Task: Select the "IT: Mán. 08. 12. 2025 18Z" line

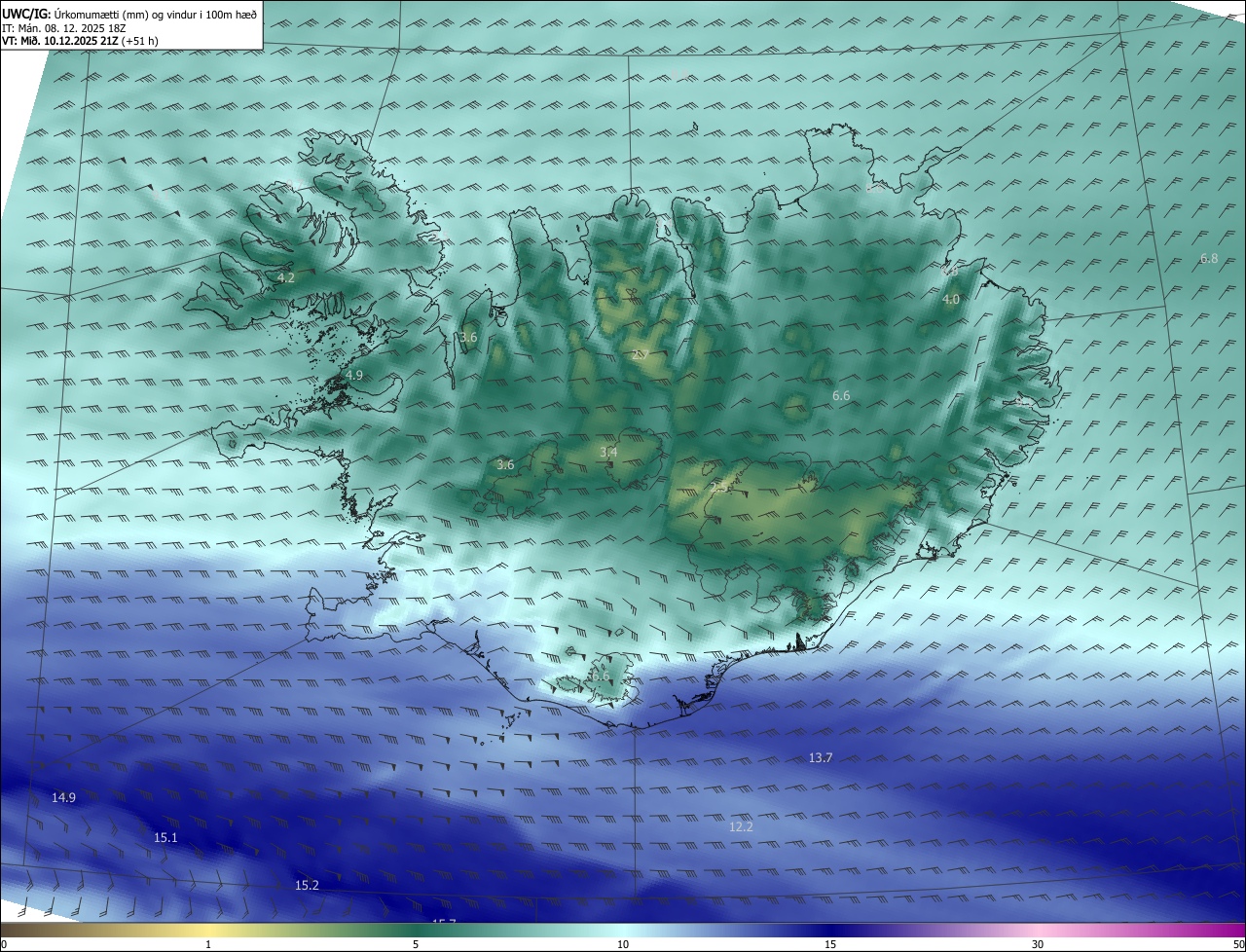Action: 64,28
